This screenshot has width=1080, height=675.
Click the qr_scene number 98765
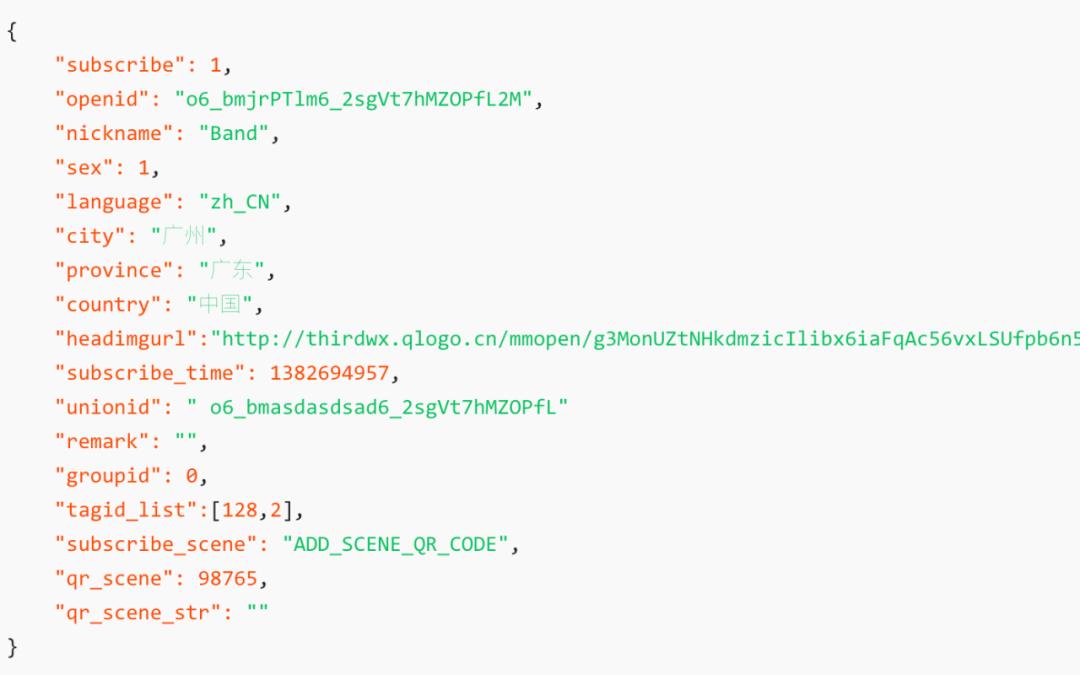coord(227,578)
